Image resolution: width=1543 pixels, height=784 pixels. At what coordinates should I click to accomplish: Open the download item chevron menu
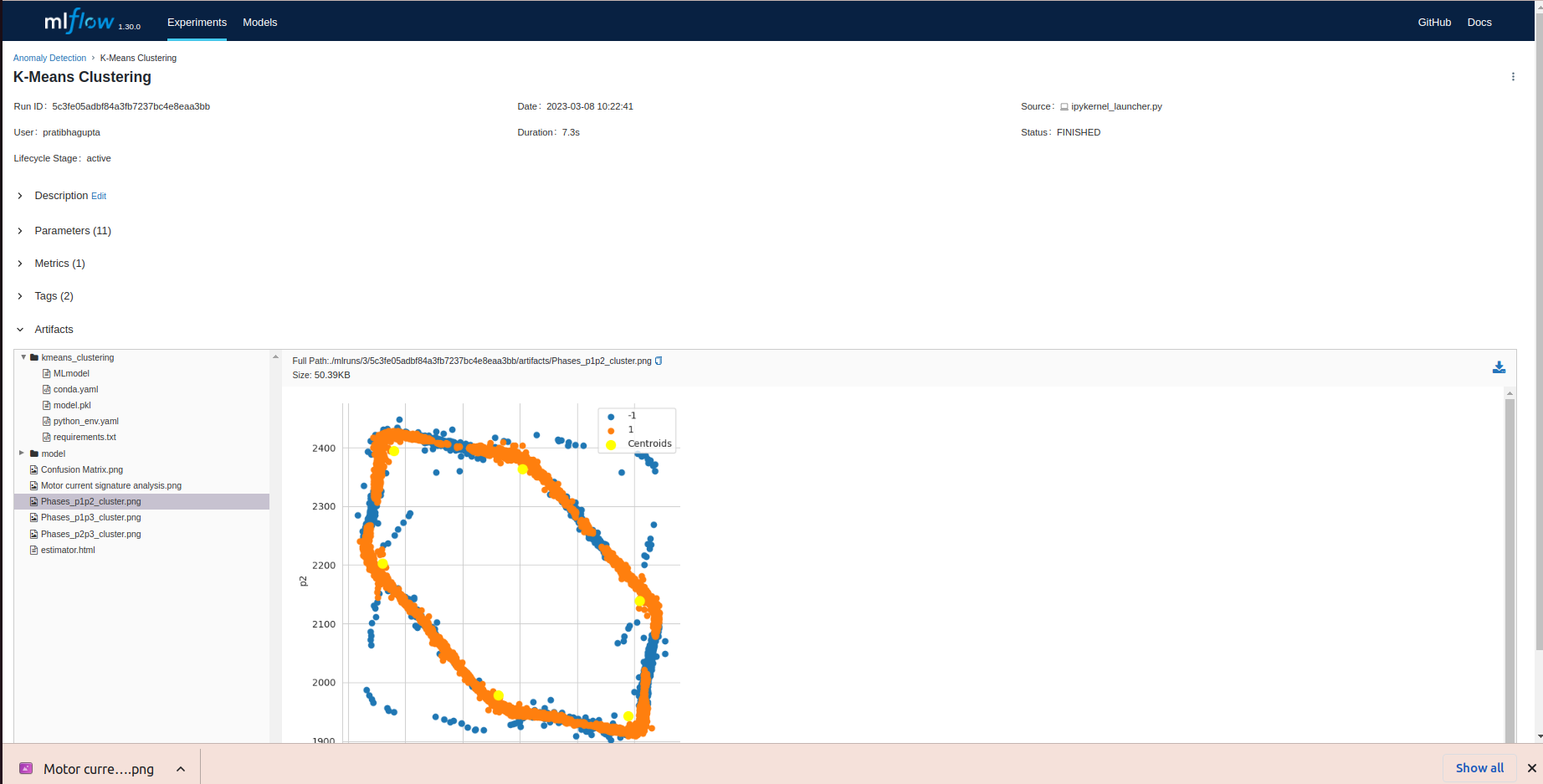(181, 769)
